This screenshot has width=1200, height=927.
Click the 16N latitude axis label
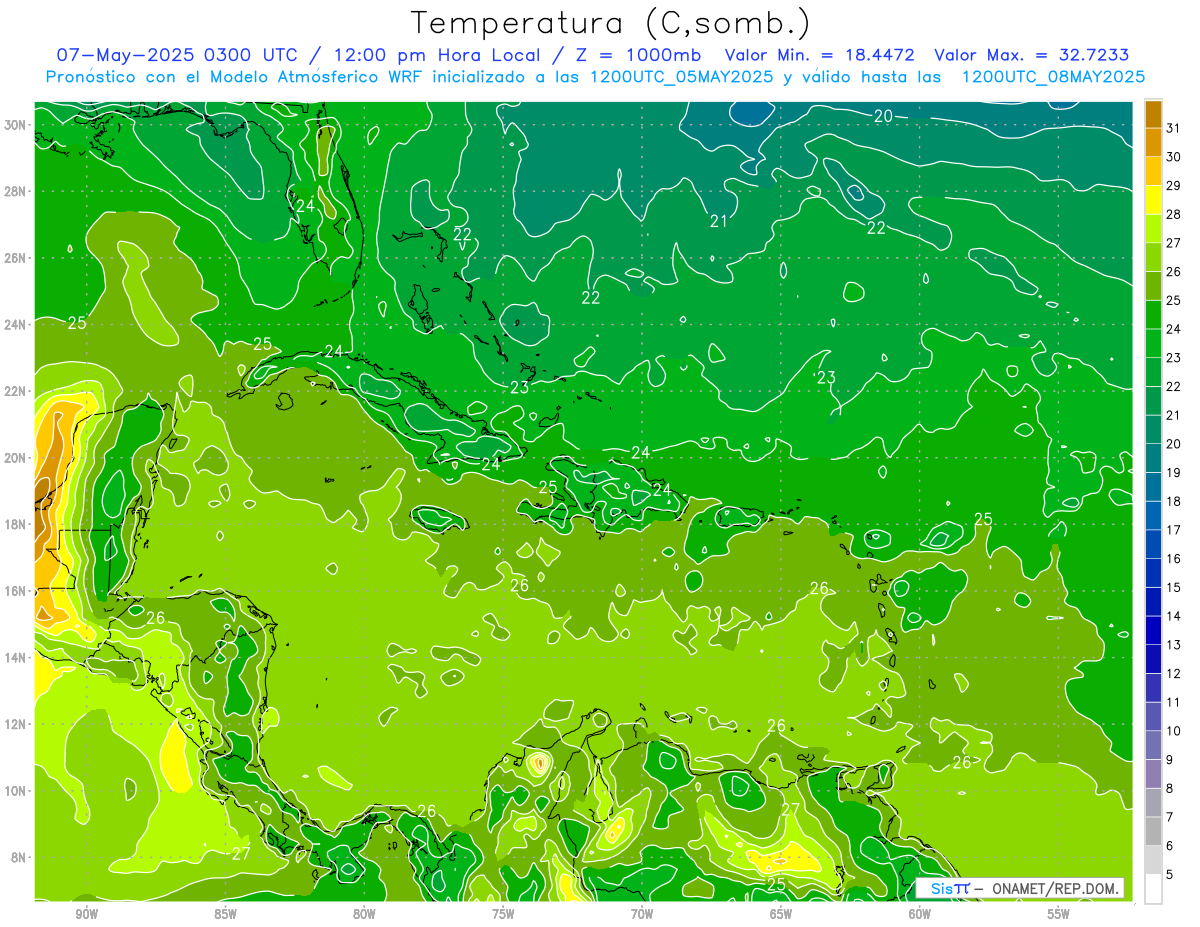coord(15,591)
